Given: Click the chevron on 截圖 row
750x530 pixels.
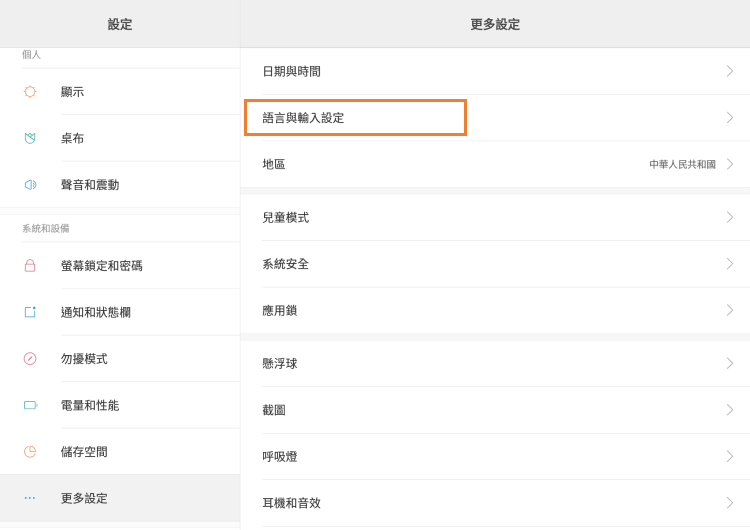Looking at the screenshot, I should click(730, 409).
